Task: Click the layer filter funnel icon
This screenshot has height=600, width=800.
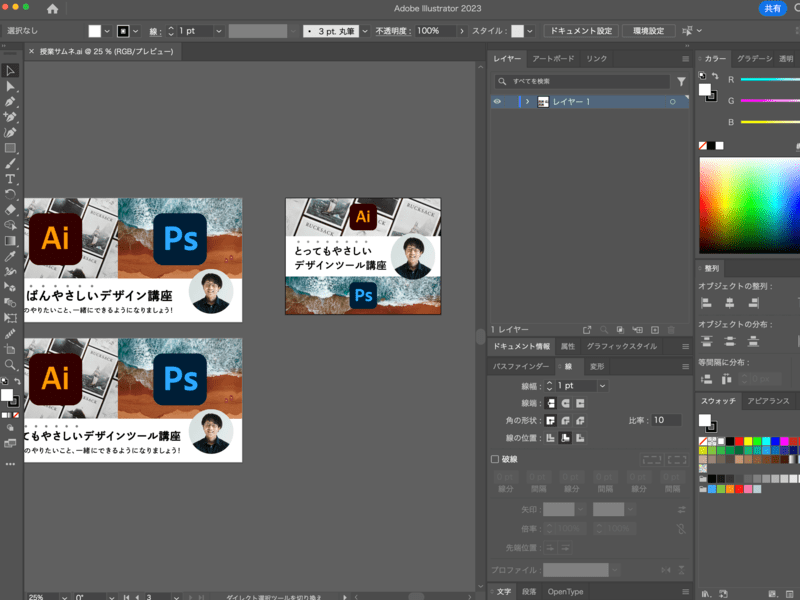Action: [x=681, y=82]
